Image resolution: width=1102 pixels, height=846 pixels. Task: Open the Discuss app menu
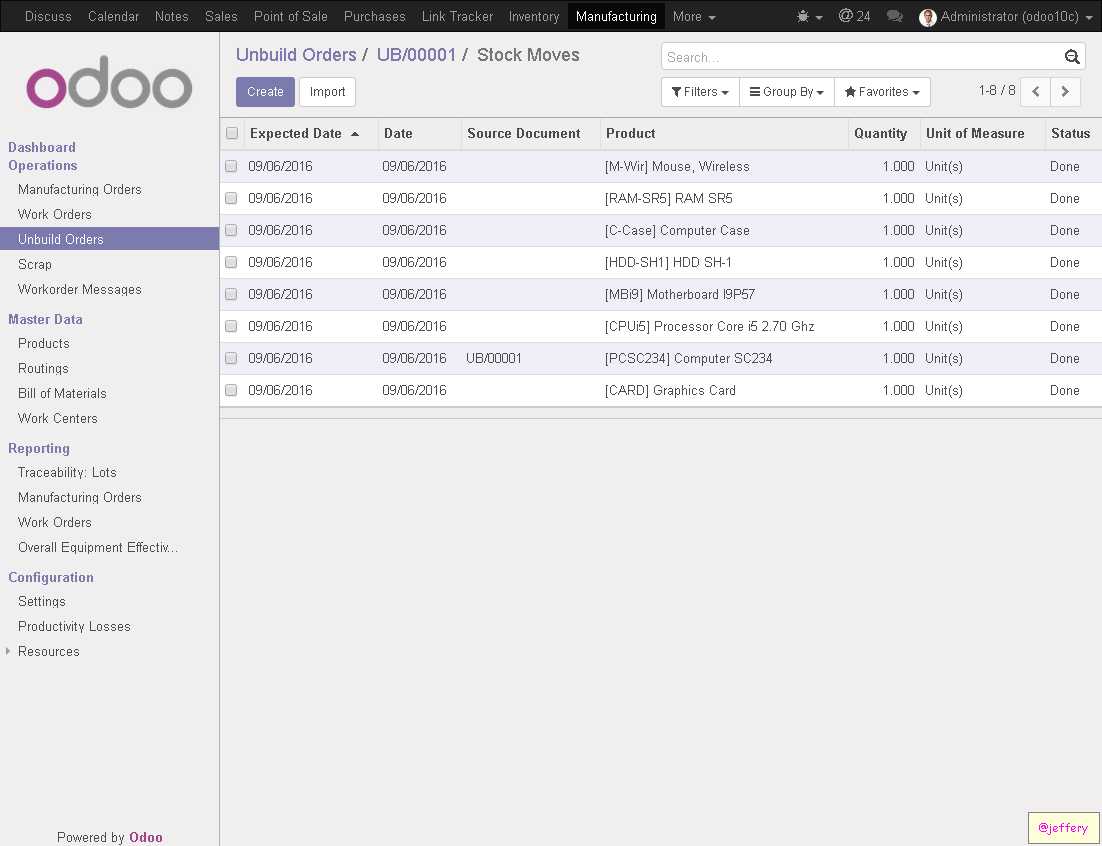click(48, 16)
